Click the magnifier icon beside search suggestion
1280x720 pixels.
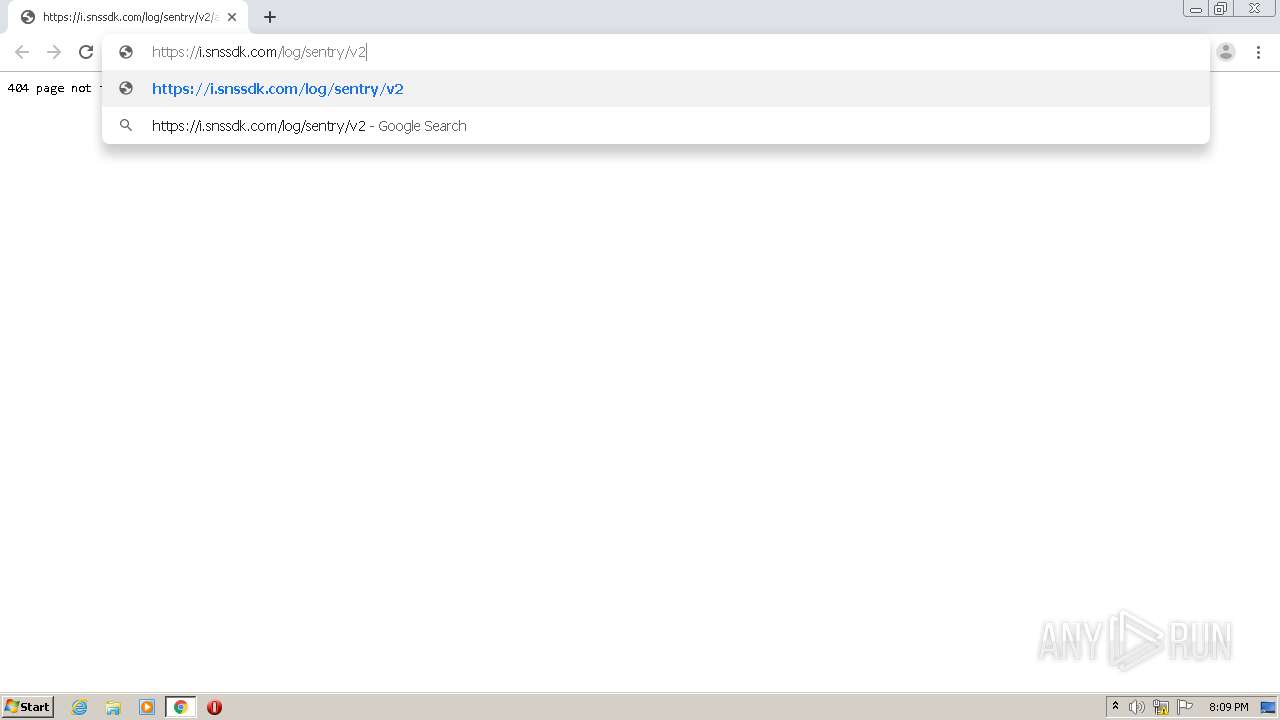click(x=126, y=125)
